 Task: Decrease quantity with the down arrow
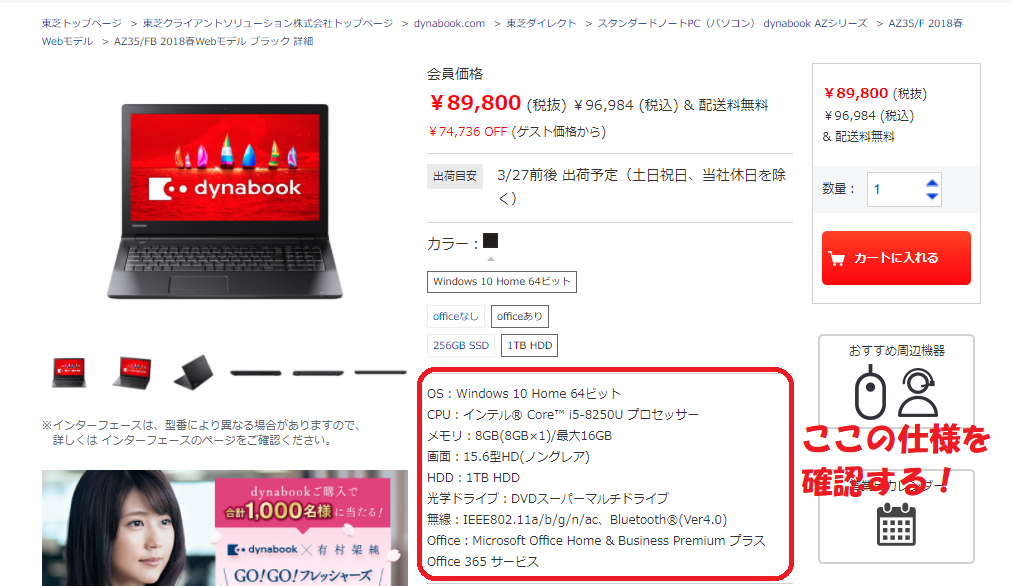pos(931,196)
